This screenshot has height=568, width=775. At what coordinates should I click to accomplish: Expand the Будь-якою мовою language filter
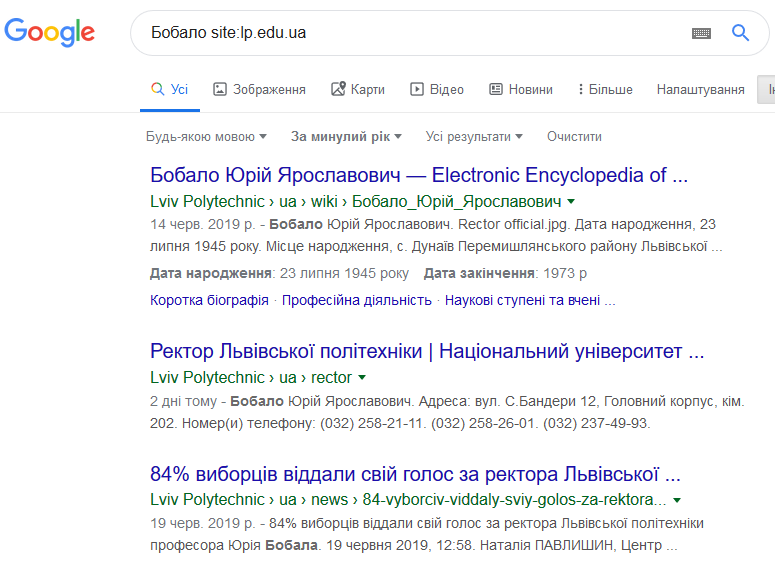coord(206,136)
